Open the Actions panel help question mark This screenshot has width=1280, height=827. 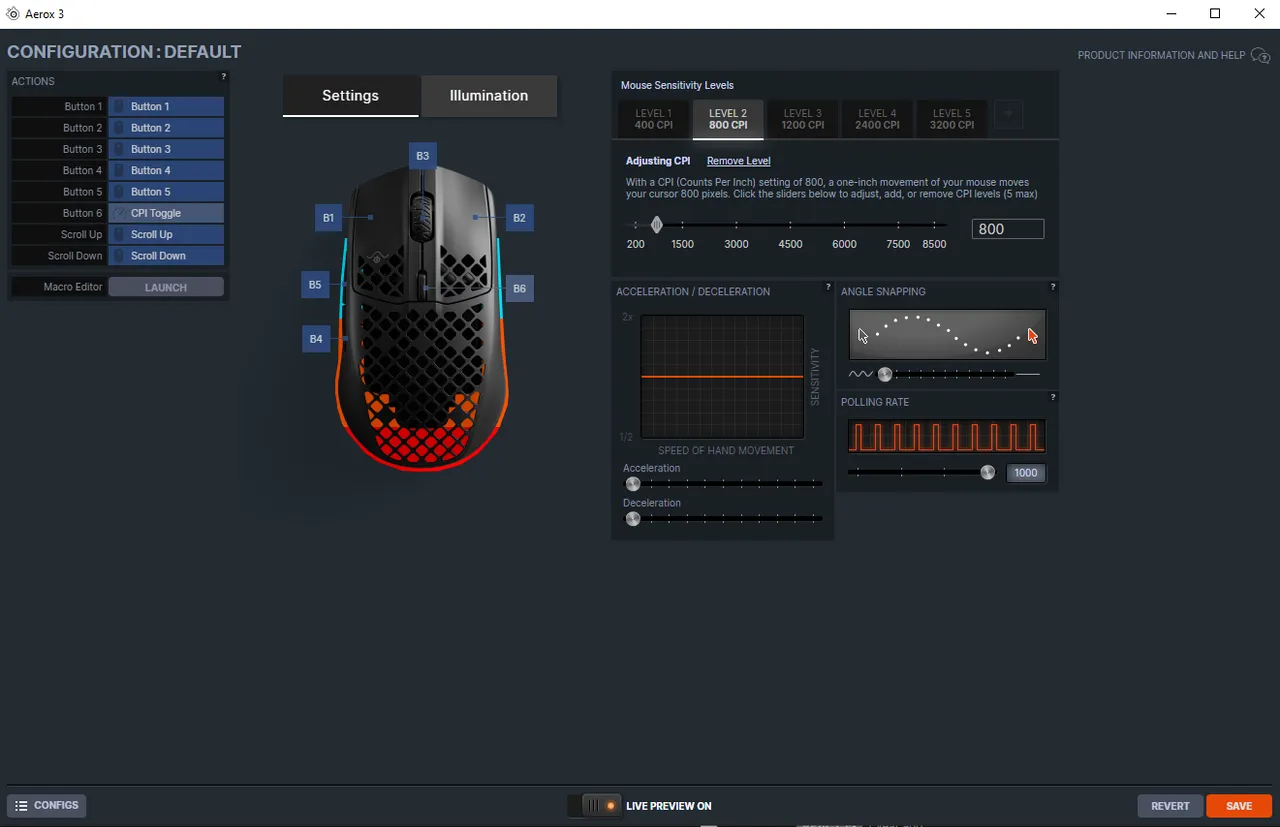pos(223,77)
